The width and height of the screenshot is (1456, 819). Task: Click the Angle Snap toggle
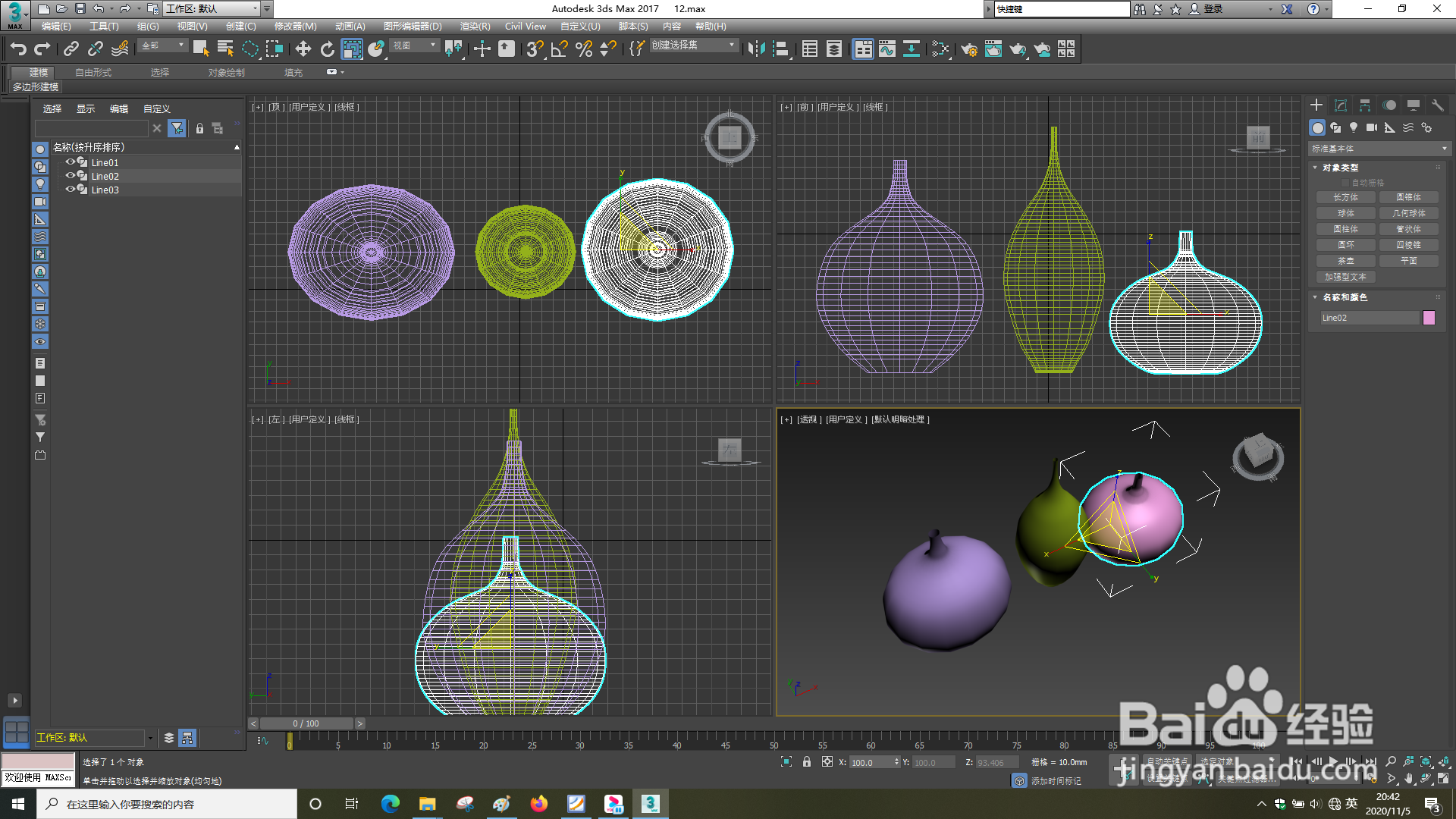click(559, 49)
